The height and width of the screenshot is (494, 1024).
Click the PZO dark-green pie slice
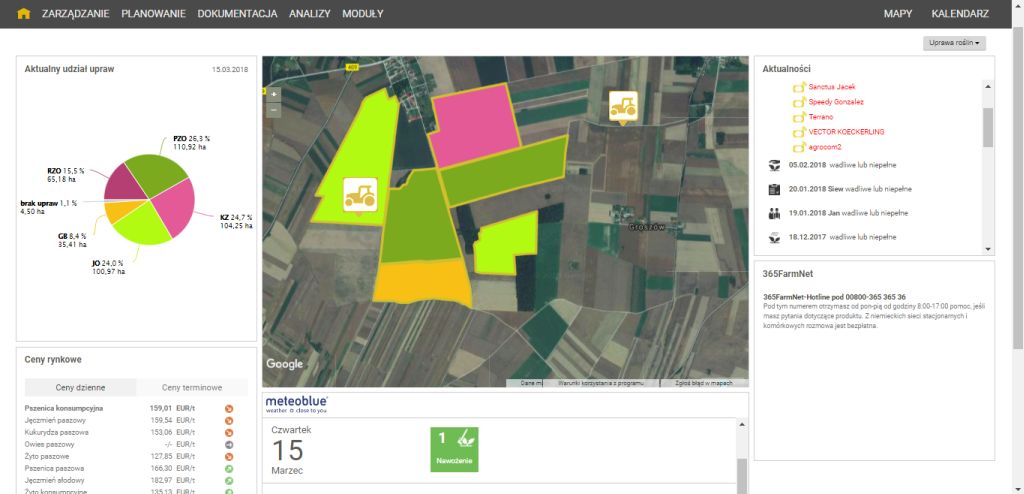click(158, 175)
